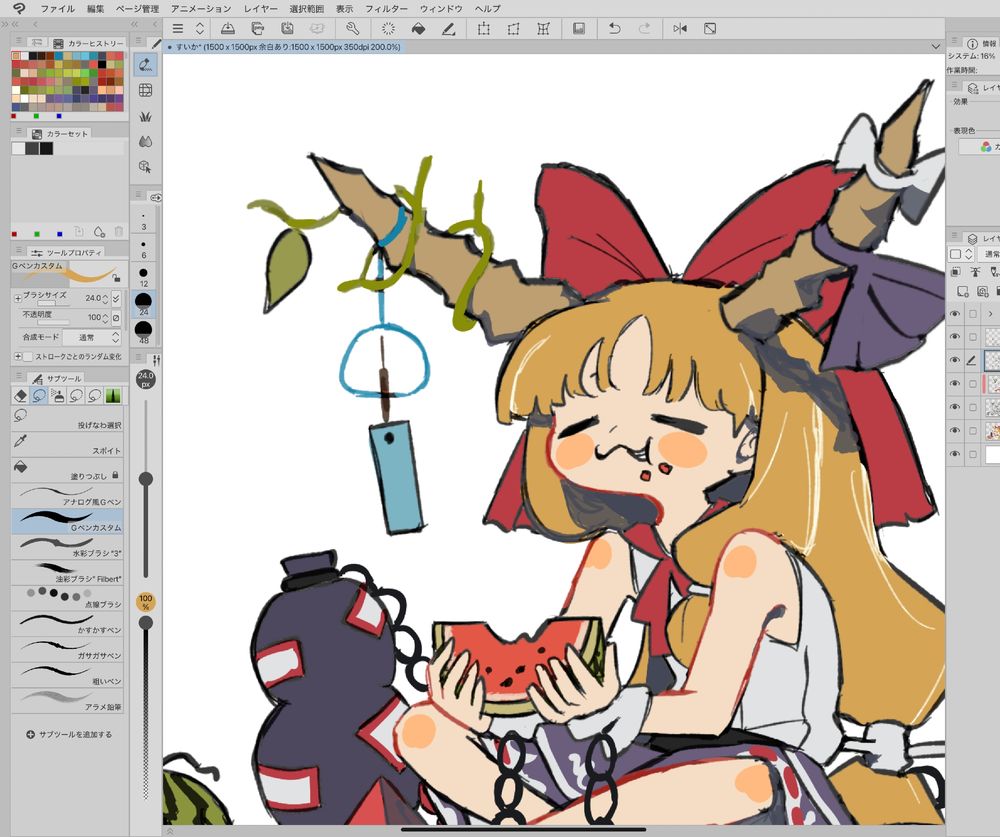This screenshot has width=1000, height=837.
Task: Pick the first swatch in color history
Action: pos(15,56)
